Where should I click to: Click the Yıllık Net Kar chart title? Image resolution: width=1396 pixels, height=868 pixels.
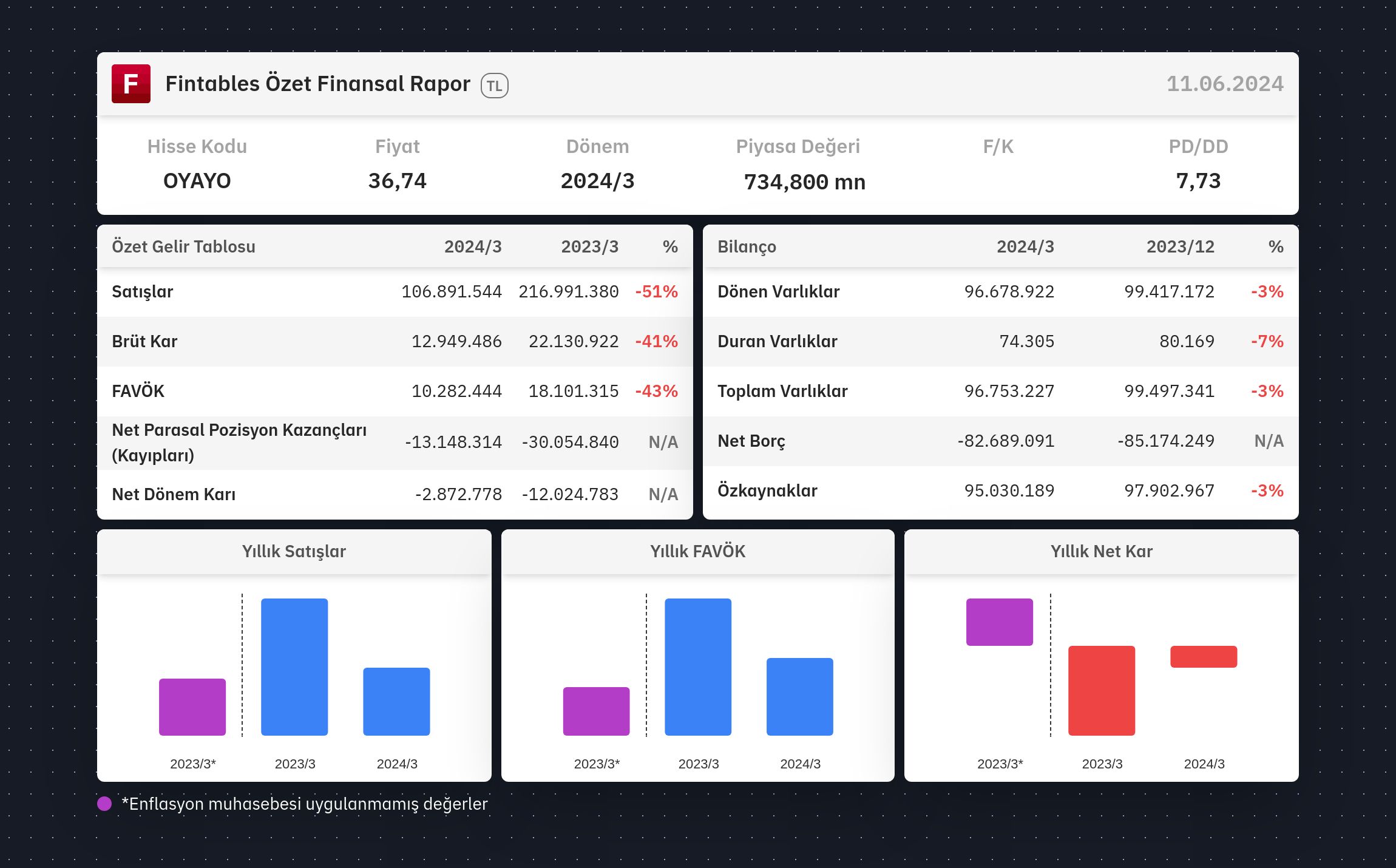(1102, 551)
